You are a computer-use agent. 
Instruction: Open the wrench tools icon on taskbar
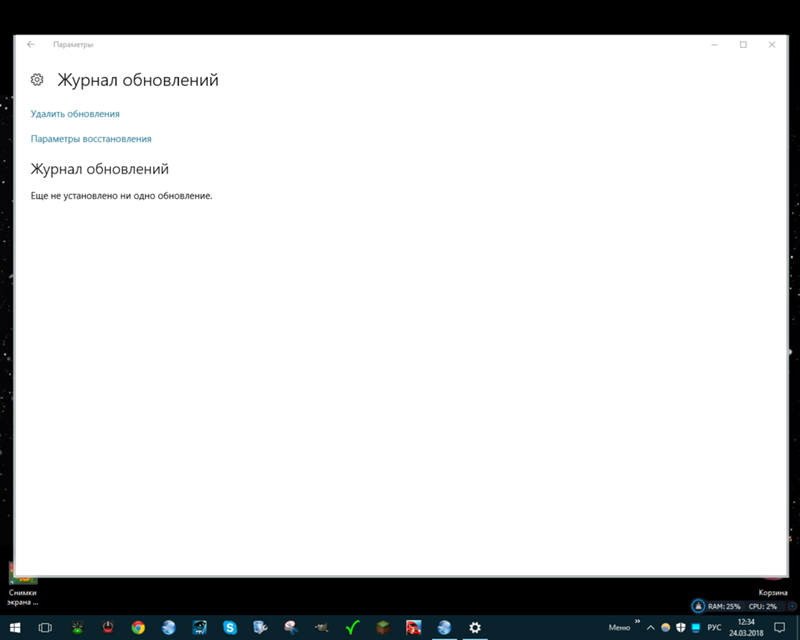point(261,628)
